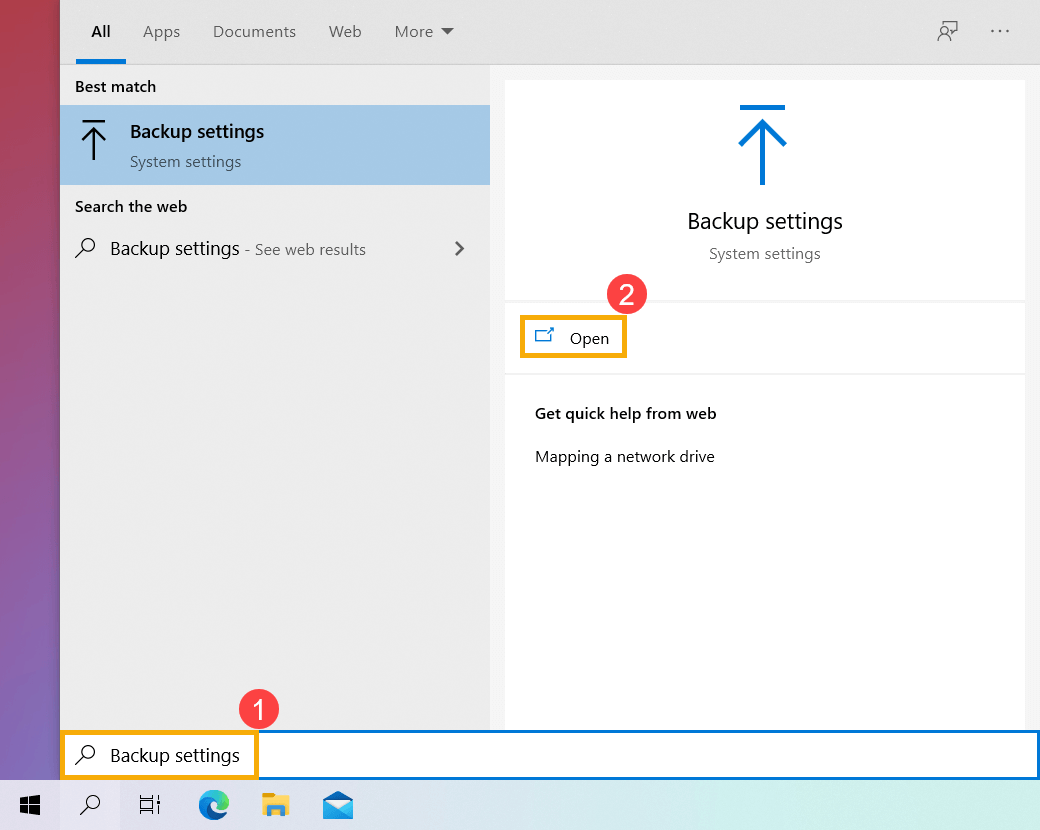Launch the Mail app from the taskbar
Image resolution: width=1040 pixels, height=830 pixels.
337,805
